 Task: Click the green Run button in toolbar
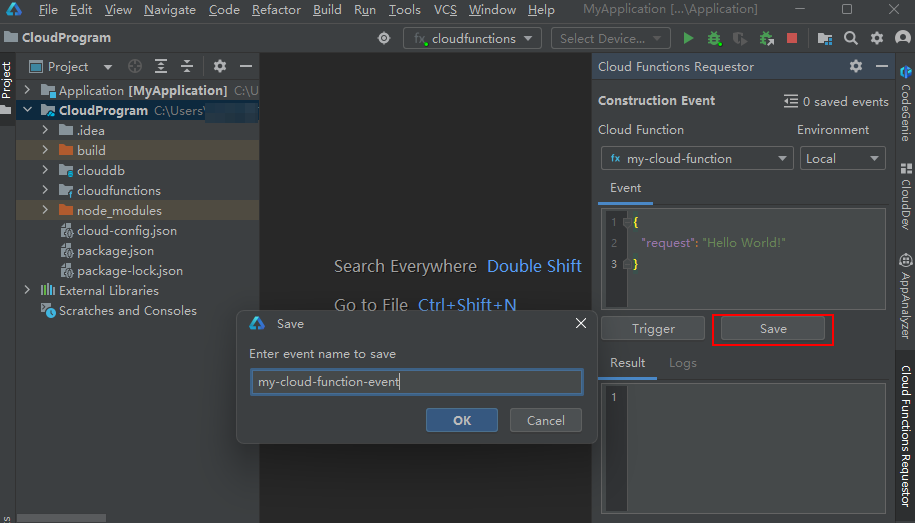688,38
